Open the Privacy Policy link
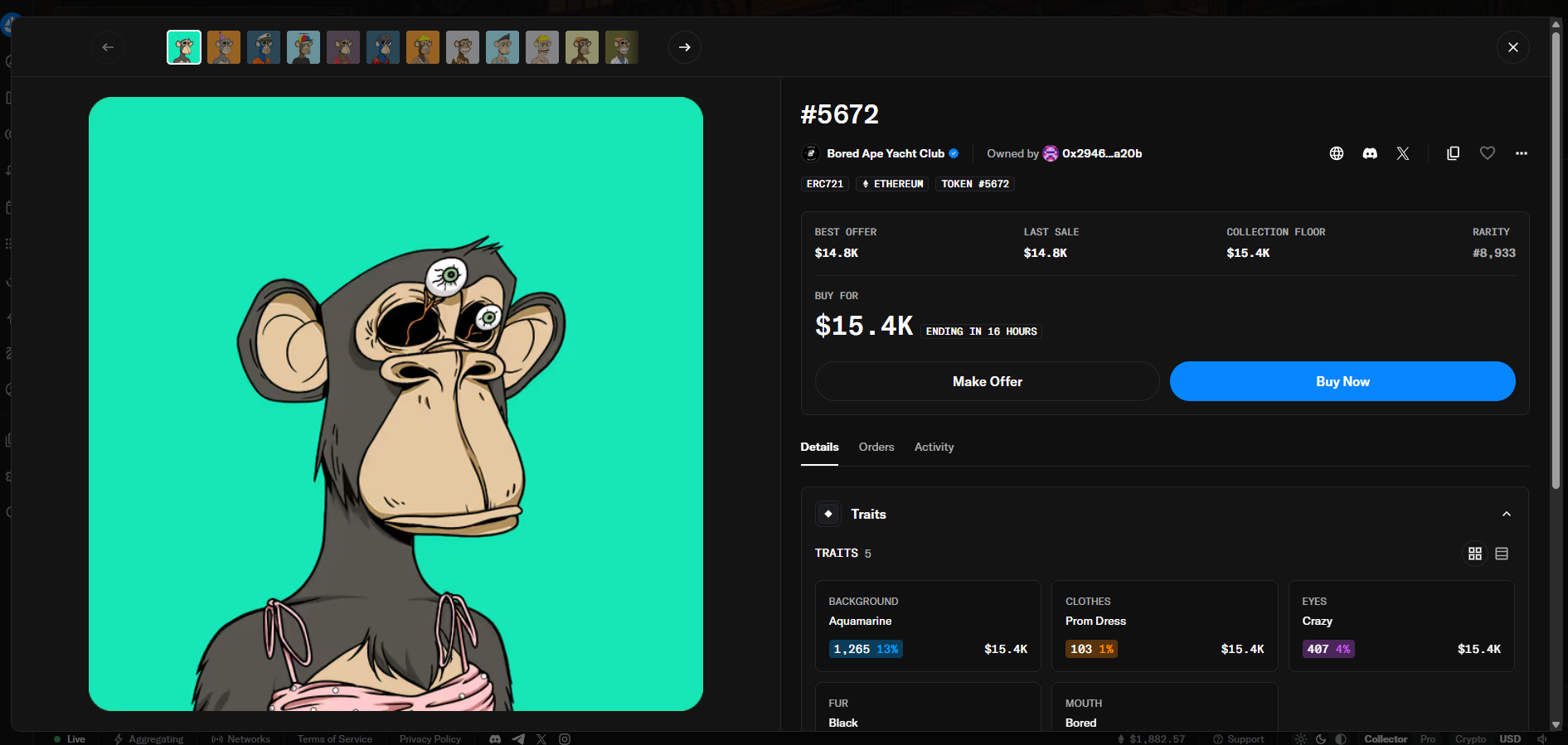The image size is (1568, 745). [430, 739]
